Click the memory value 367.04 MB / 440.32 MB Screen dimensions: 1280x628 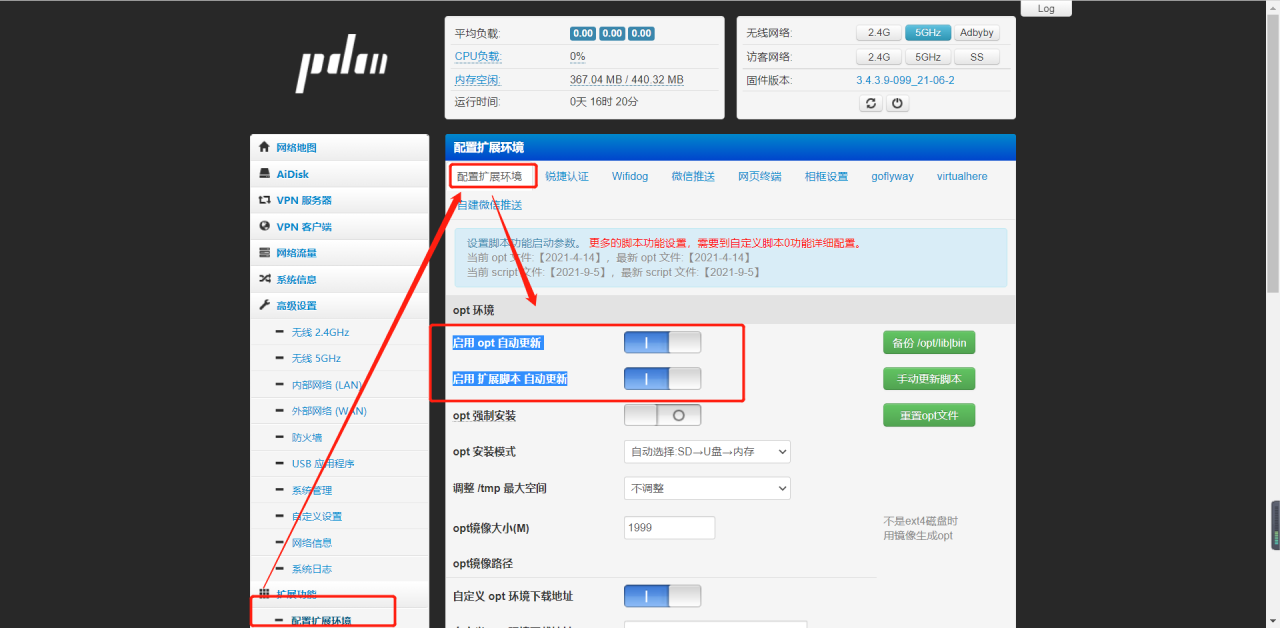pos(627,80)
